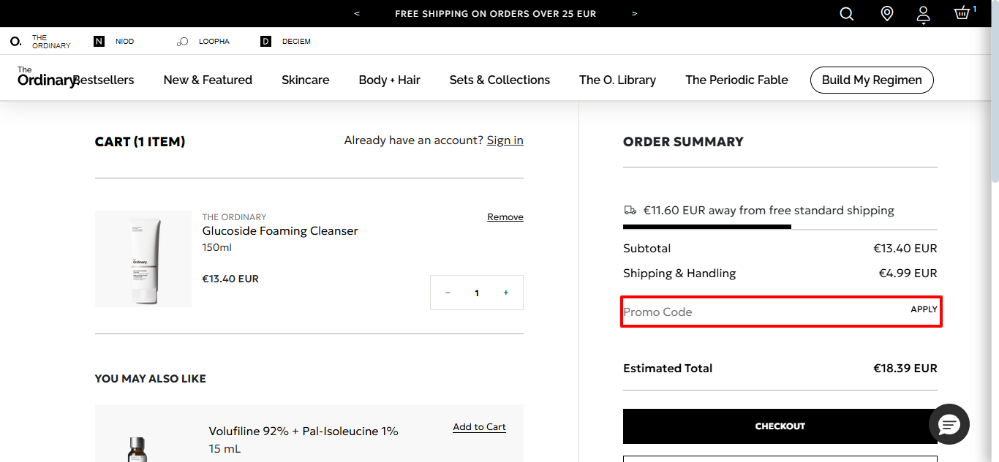This screenshot has height=462, width=999.
Task: Open the Volufiline 92% + Pal-Isoleucine 1% product
Action: coord(303,431)
